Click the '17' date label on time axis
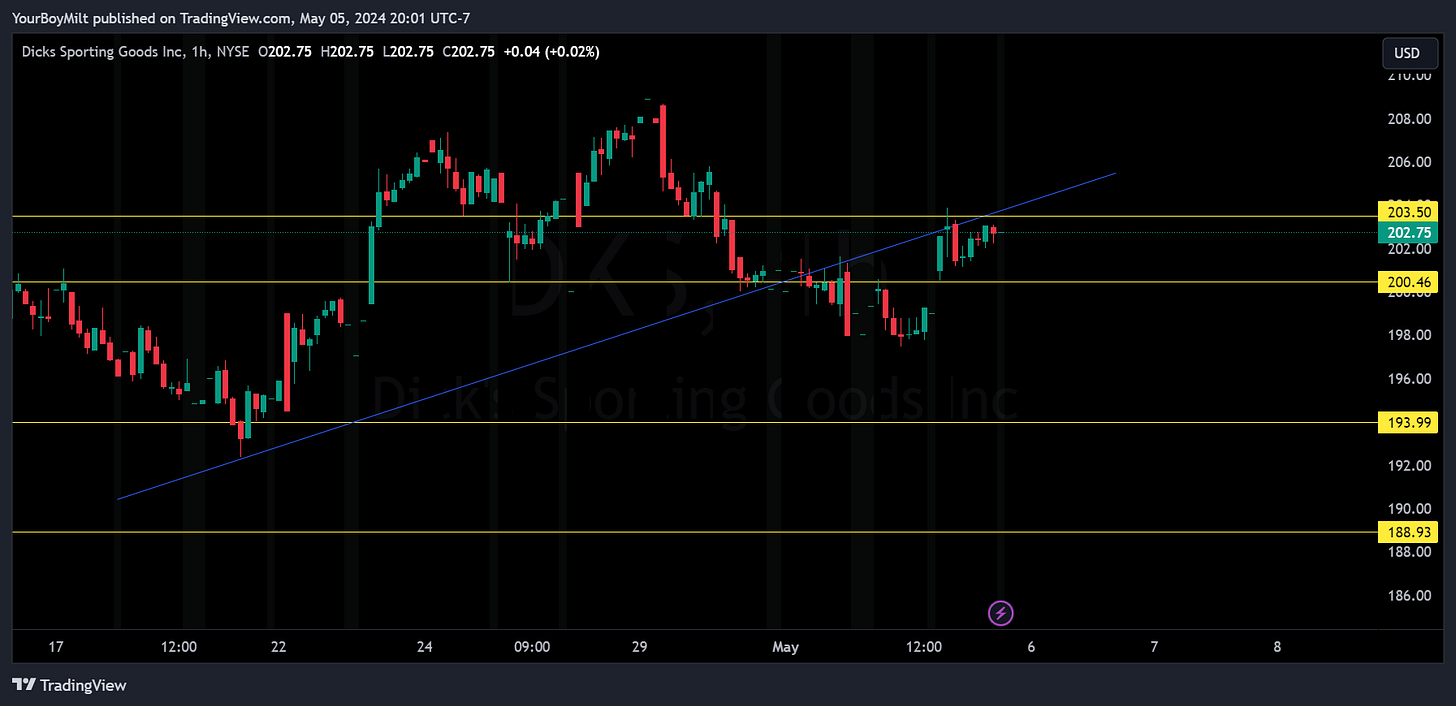1456x706 pixels. 56,647
